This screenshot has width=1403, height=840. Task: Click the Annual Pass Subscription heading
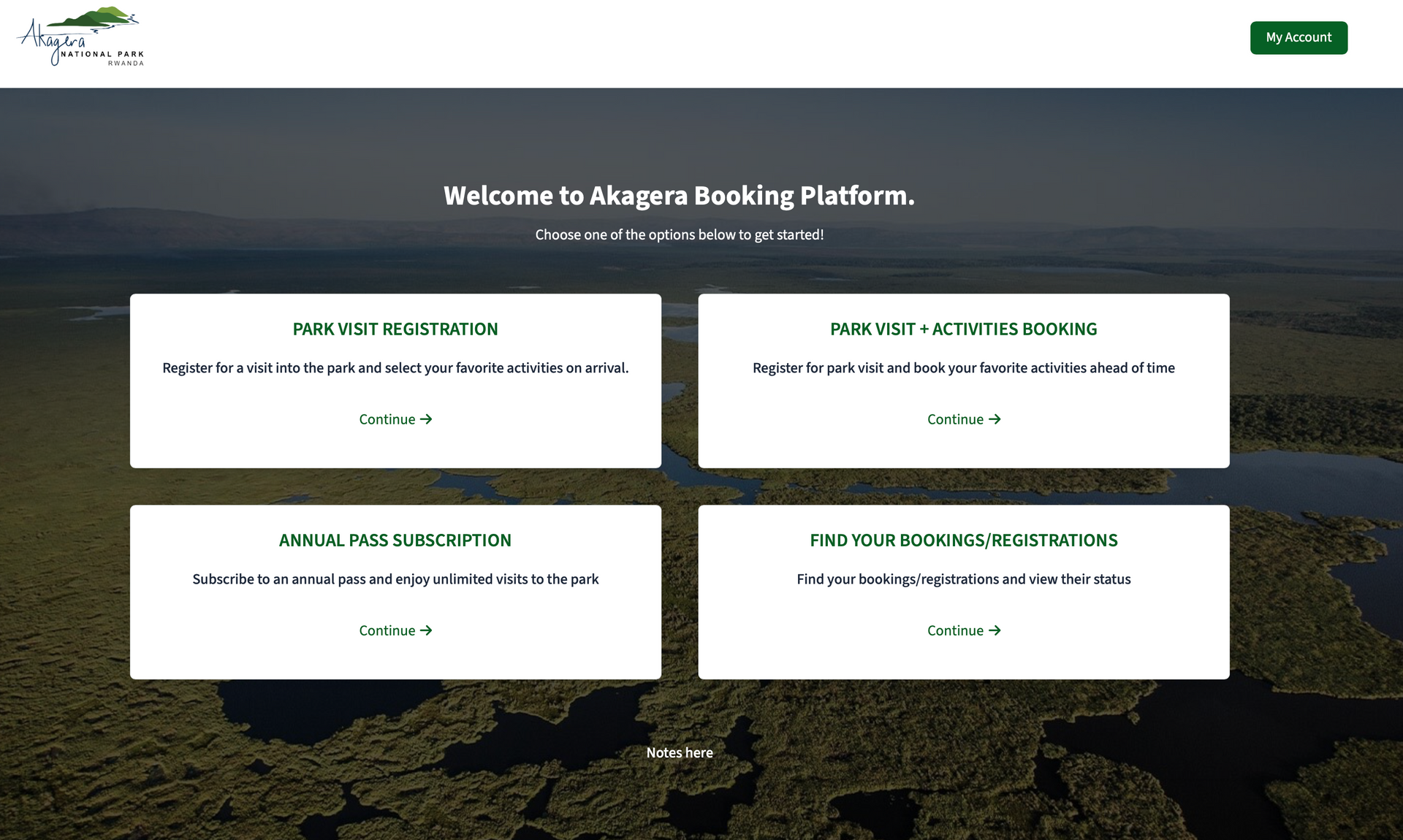(395, 541)
